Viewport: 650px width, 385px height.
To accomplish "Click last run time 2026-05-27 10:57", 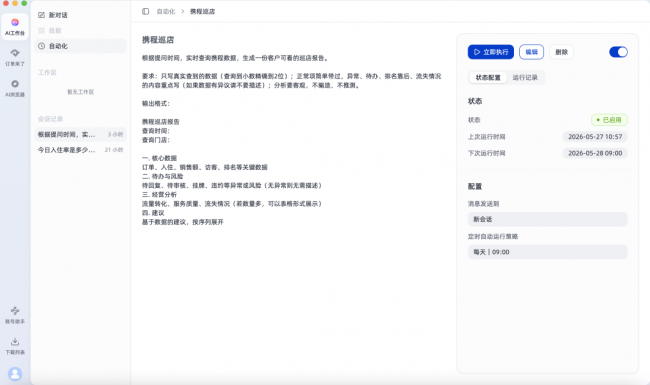I will [595, 136].
